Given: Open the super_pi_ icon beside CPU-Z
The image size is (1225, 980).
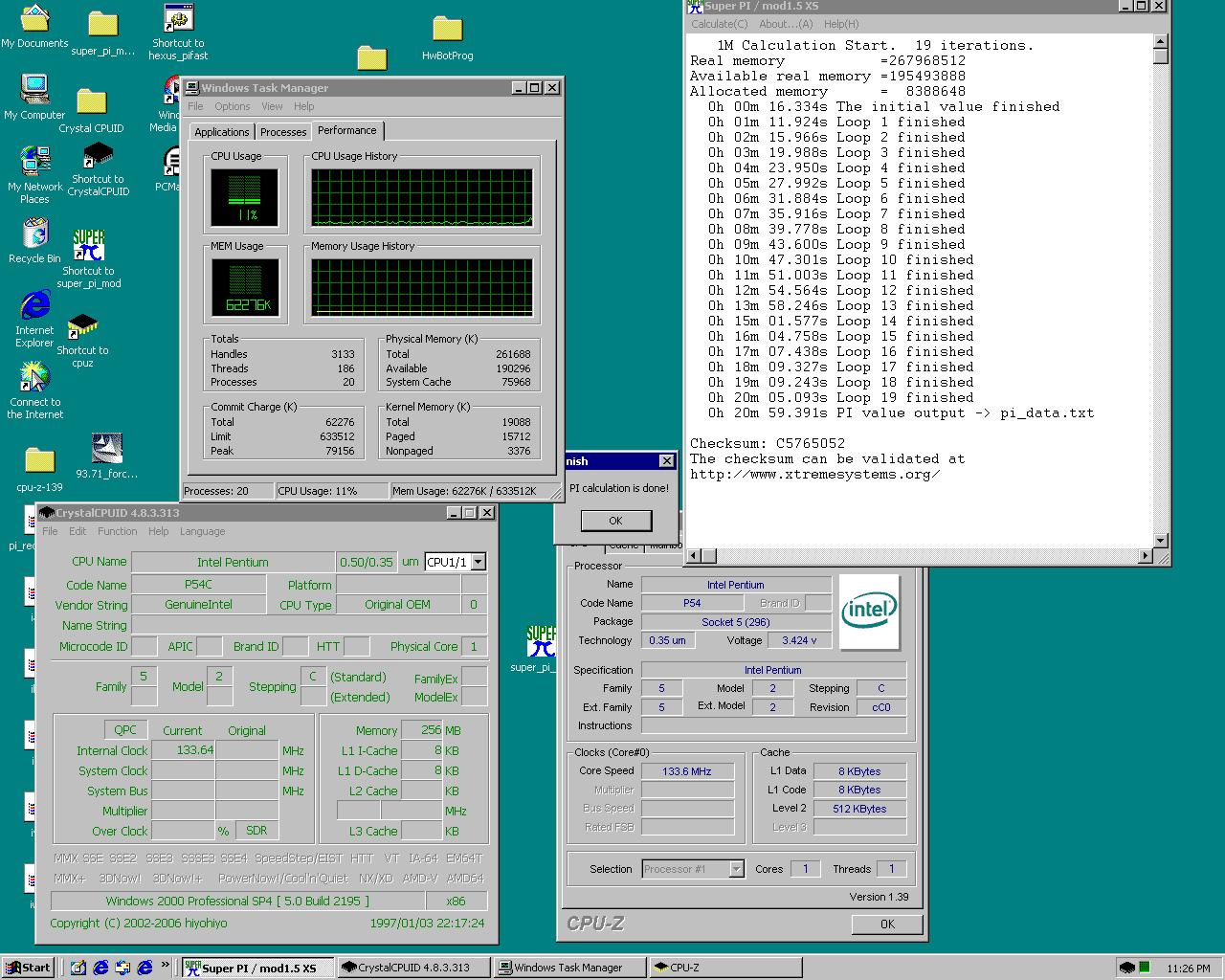Looking at the screenshot, I should [x=540, y=648].
